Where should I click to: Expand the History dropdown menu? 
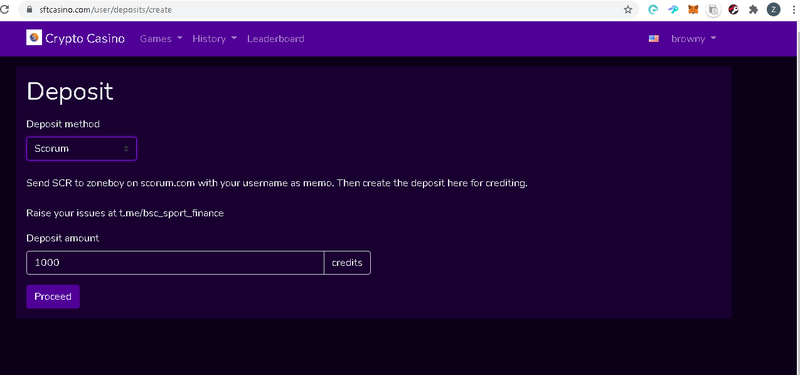pyautogui.click(x=215, y=39)
